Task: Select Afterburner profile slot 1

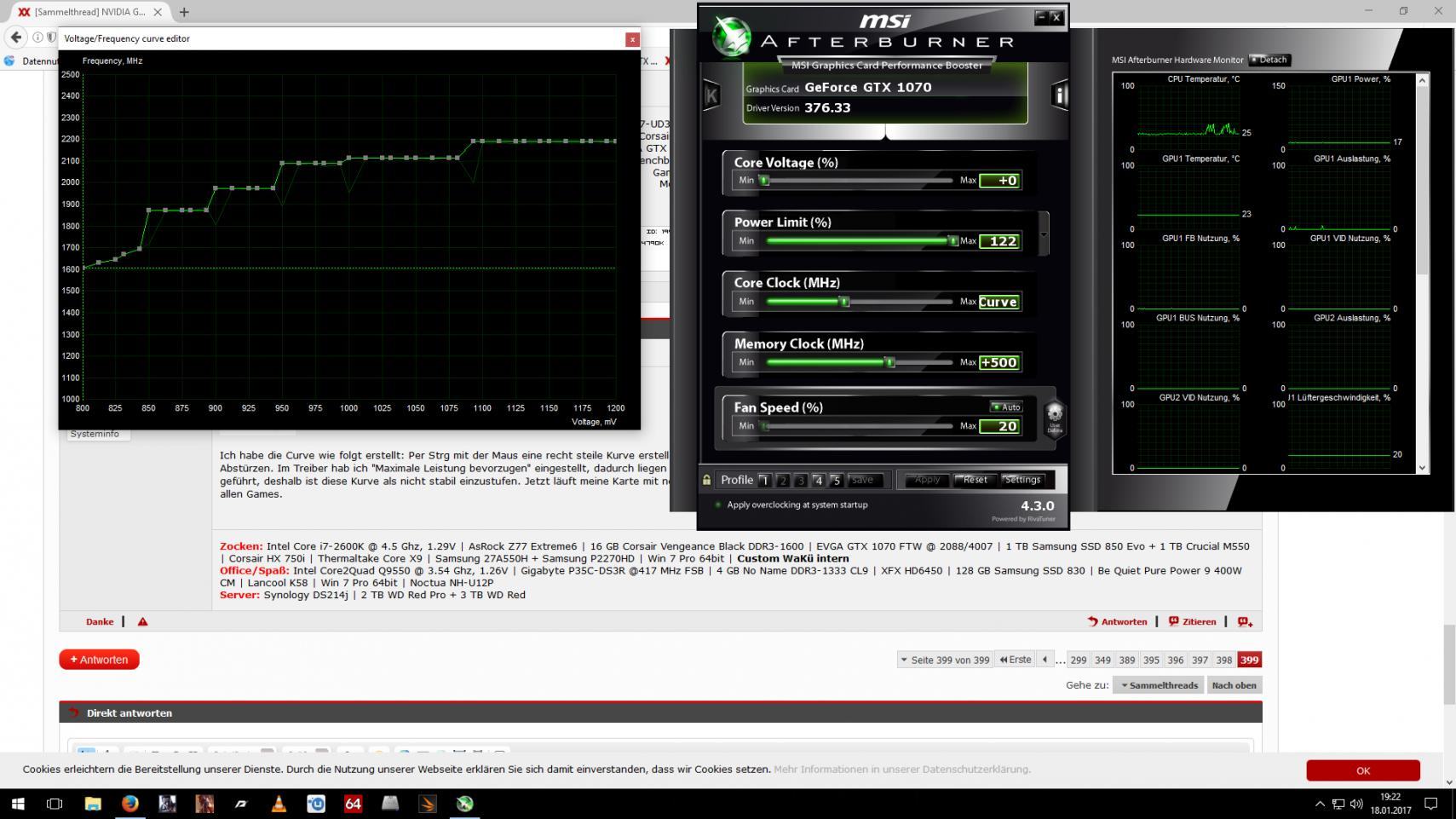Action: (764, 481)
